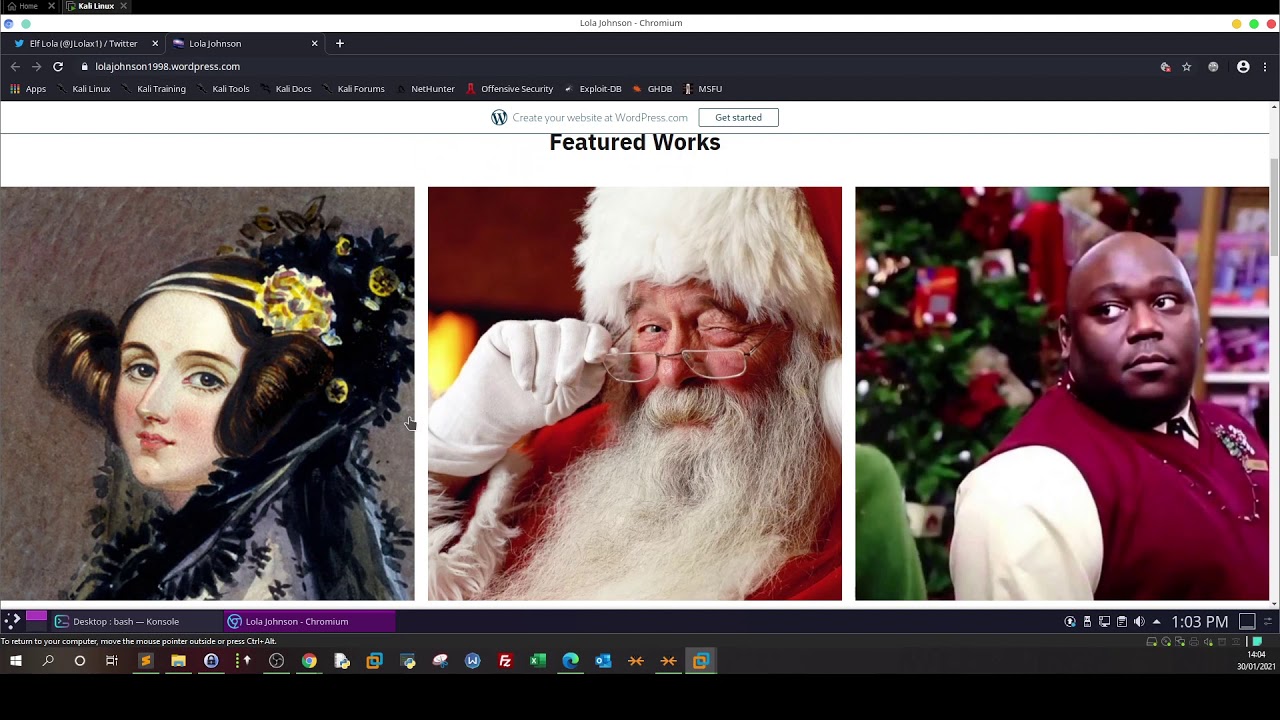
Task: Launch Sublime Text from Windows taskbar
Action: [146, 661]
